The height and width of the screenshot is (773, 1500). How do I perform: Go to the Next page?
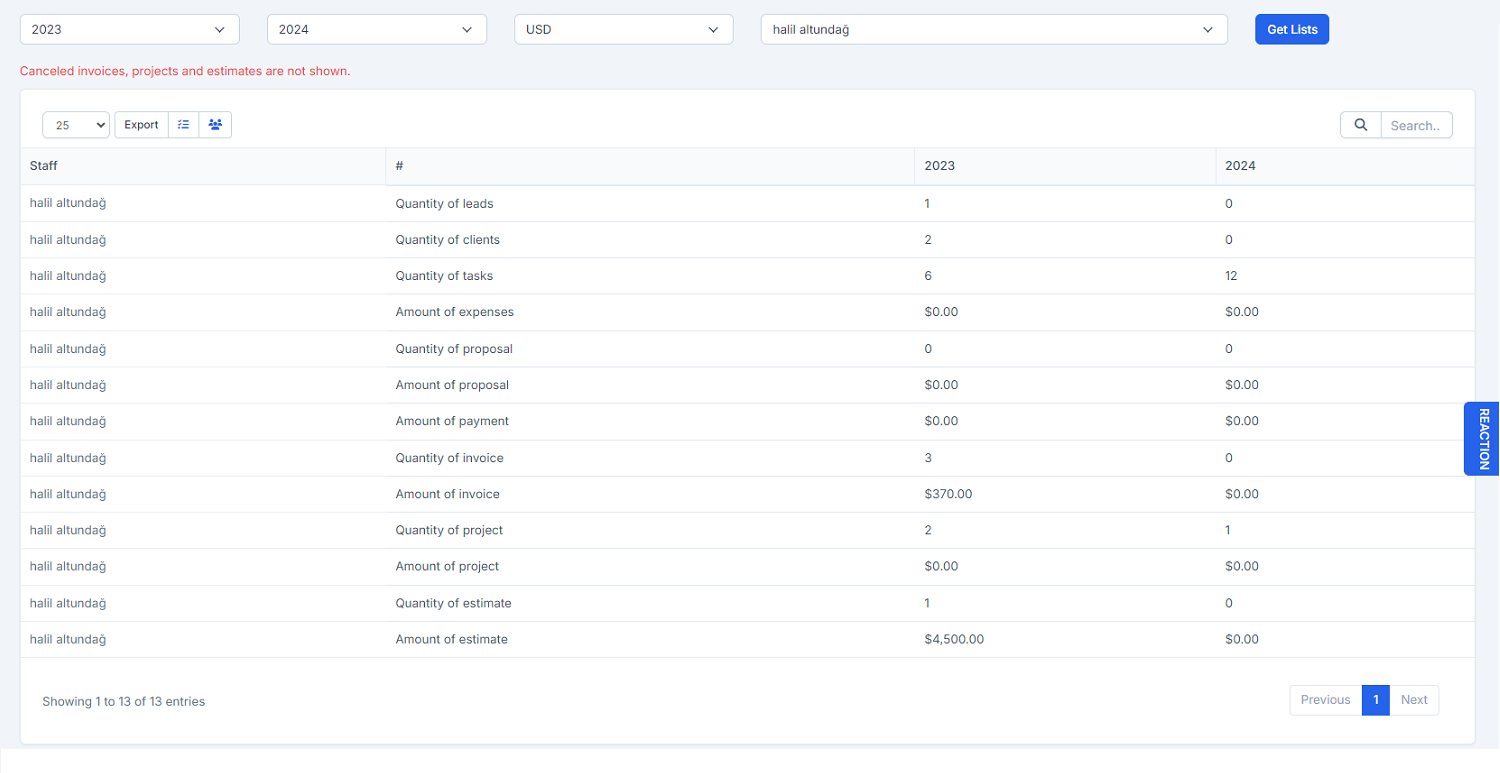click(1414, 700)
